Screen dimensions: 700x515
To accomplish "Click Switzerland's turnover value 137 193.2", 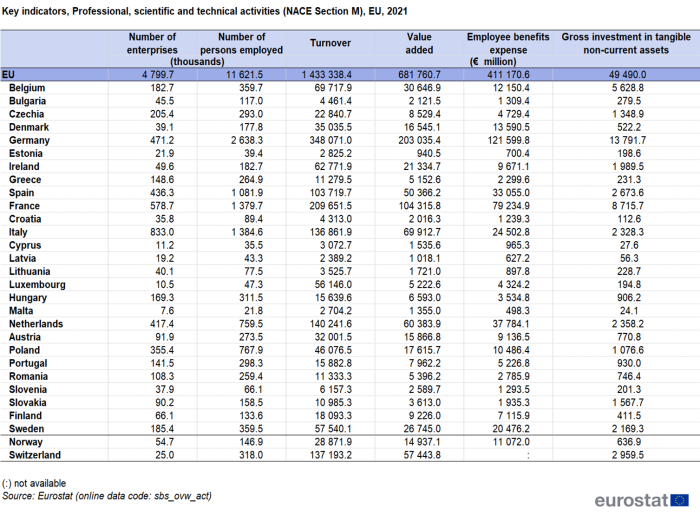I will tap(330, 455).
